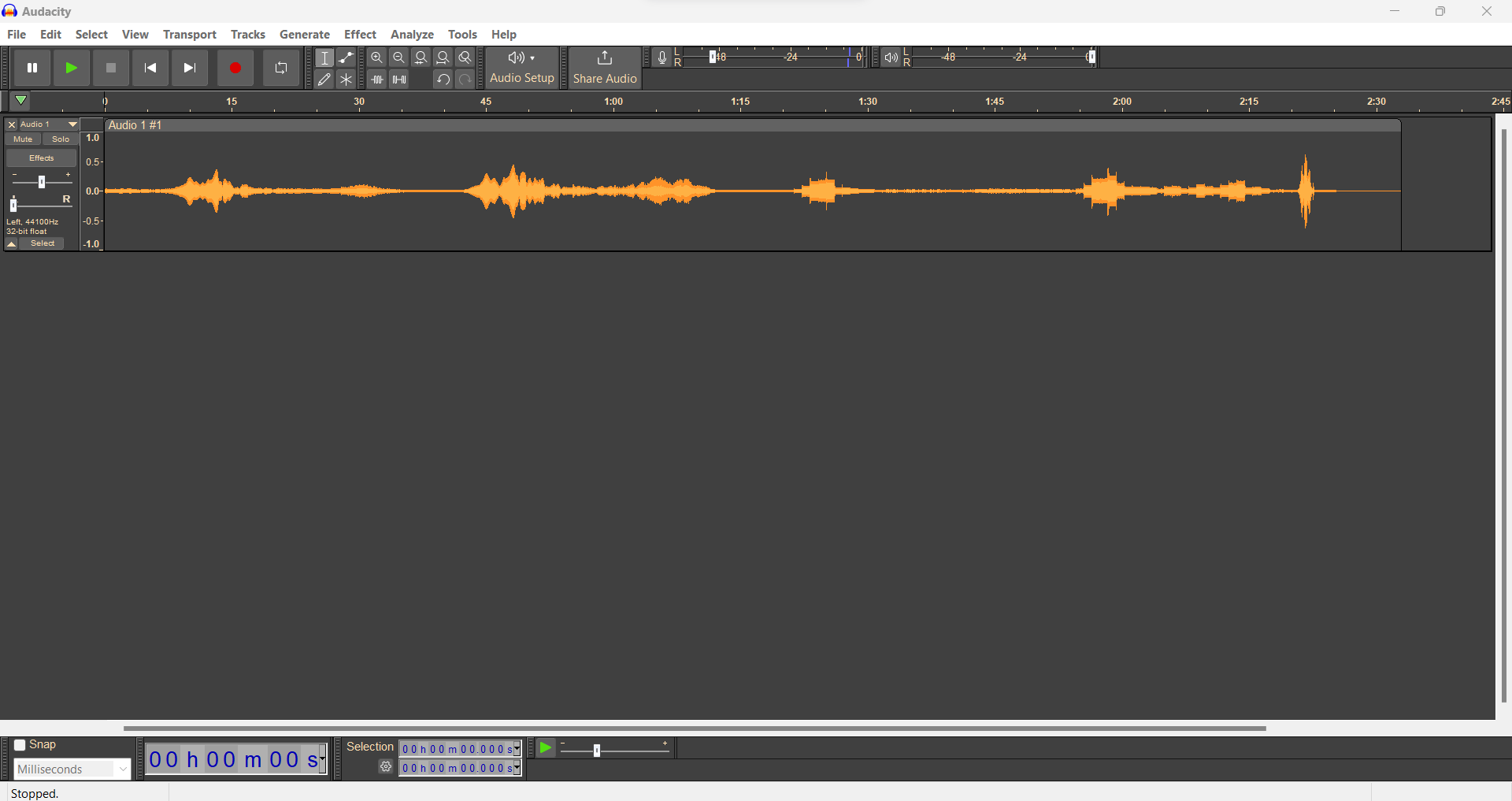
Task: Open the Effect menu
Action: [x=360, y=35]
